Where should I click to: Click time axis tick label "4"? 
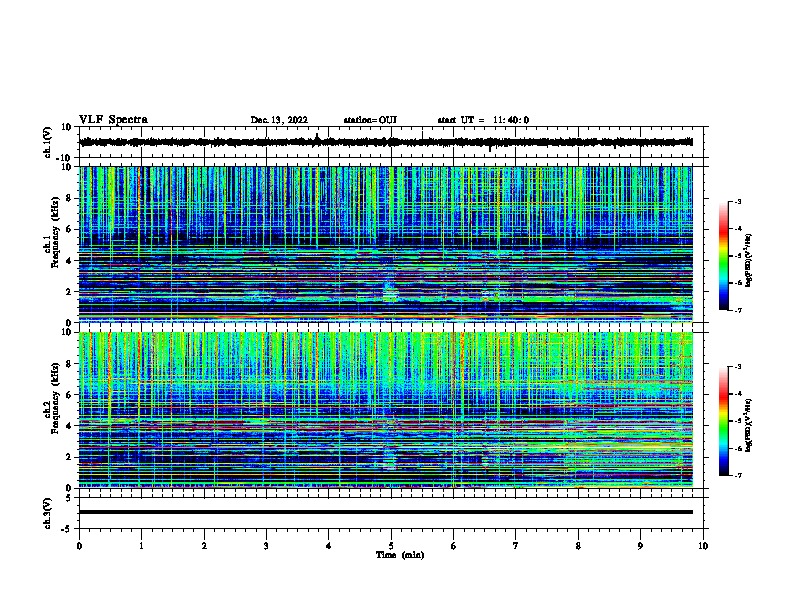pyautogui.click(x=329, y=546)
